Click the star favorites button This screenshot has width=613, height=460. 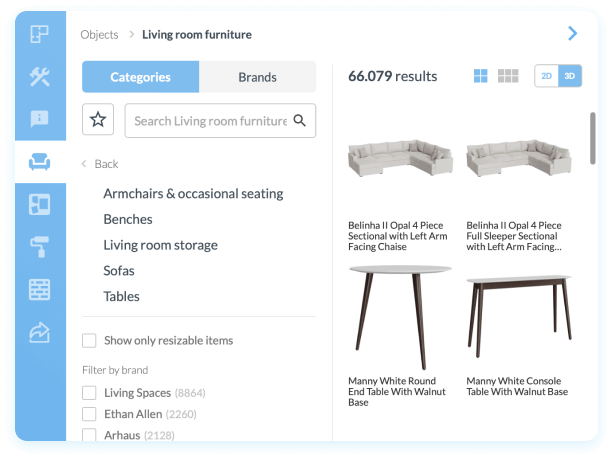point(98,120)
